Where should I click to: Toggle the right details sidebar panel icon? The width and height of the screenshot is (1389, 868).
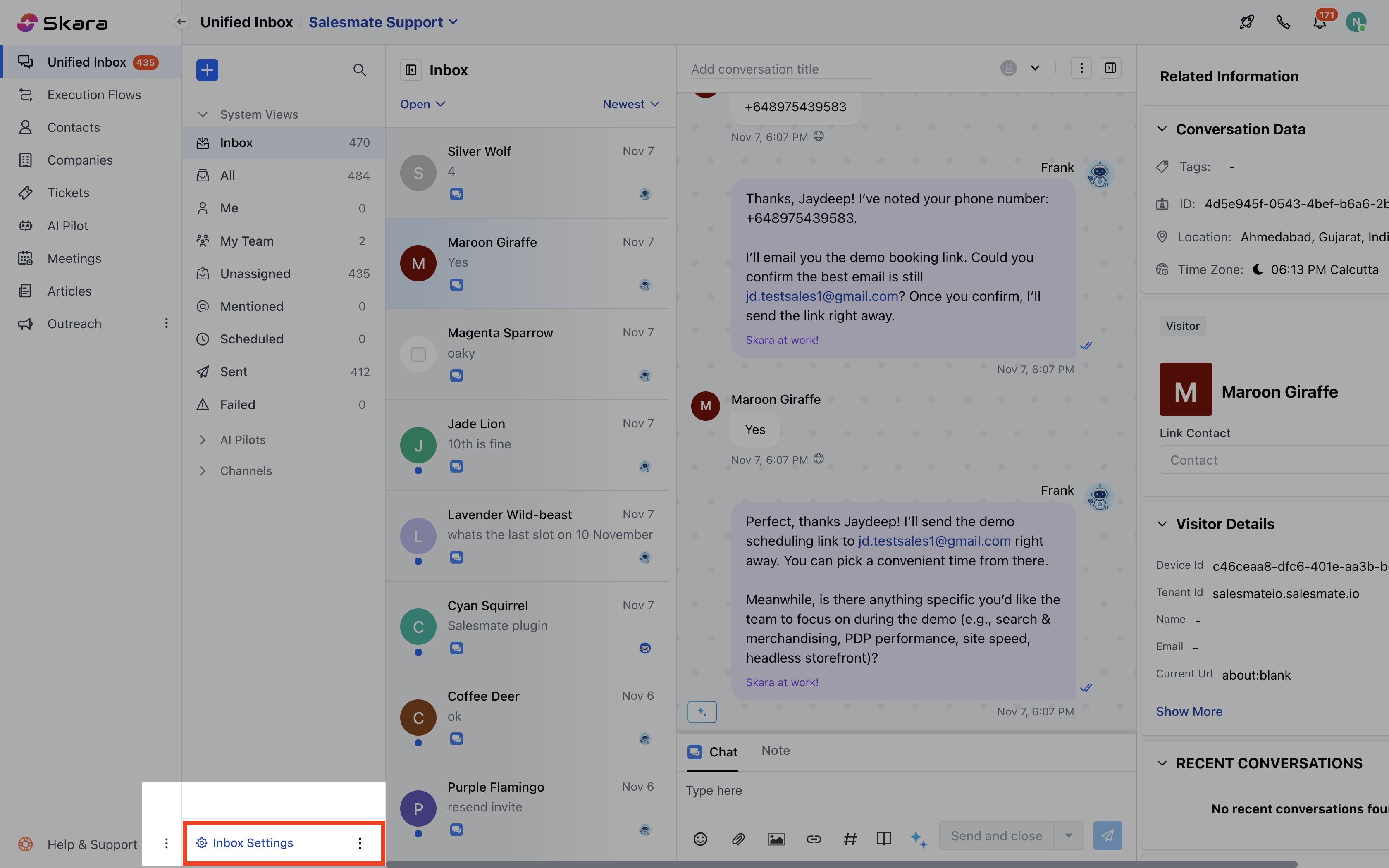pyautogui.click(x=1111, y=68)
